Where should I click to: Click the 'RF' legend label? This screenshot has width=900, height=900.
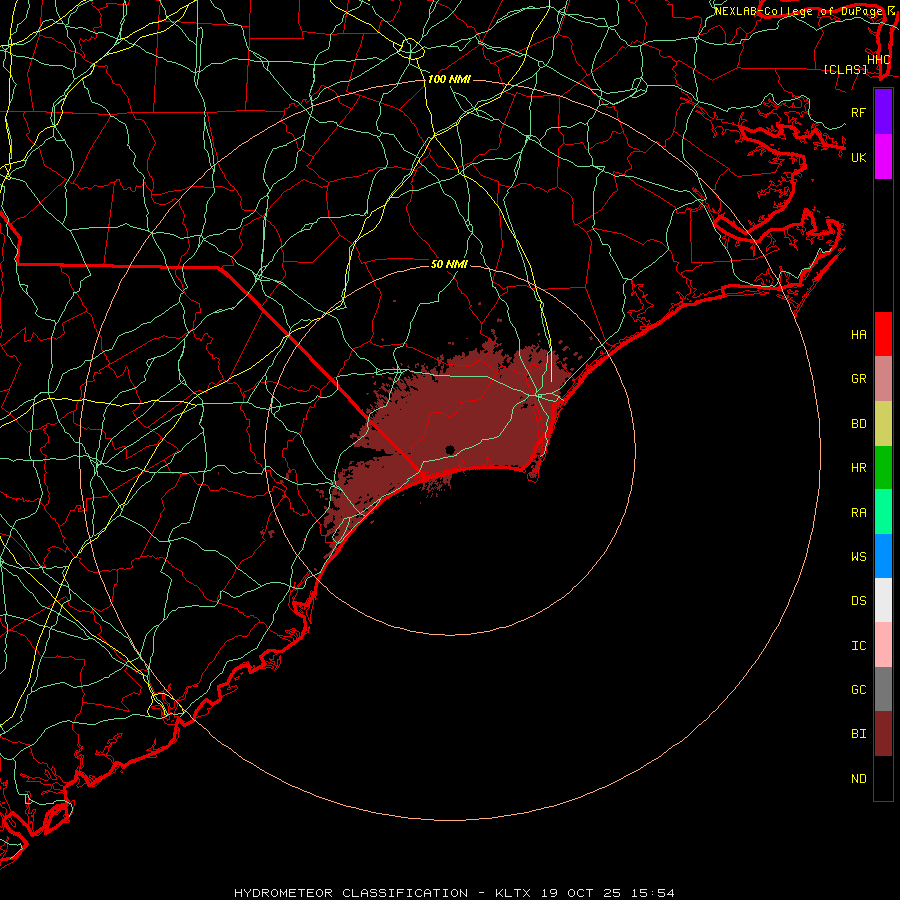coord(859,112)
